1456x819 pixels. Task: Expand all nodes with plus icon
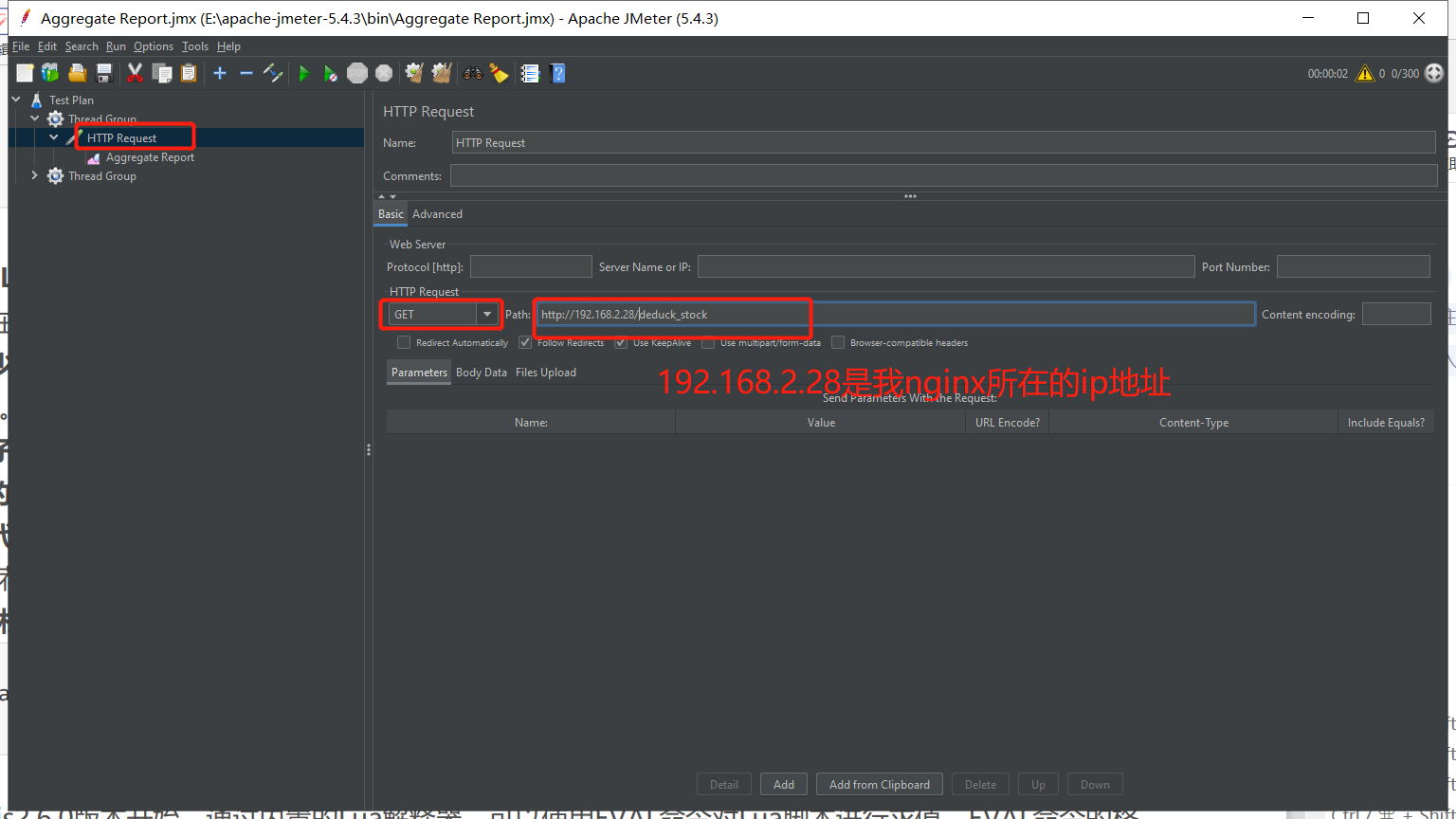(220, 73)
